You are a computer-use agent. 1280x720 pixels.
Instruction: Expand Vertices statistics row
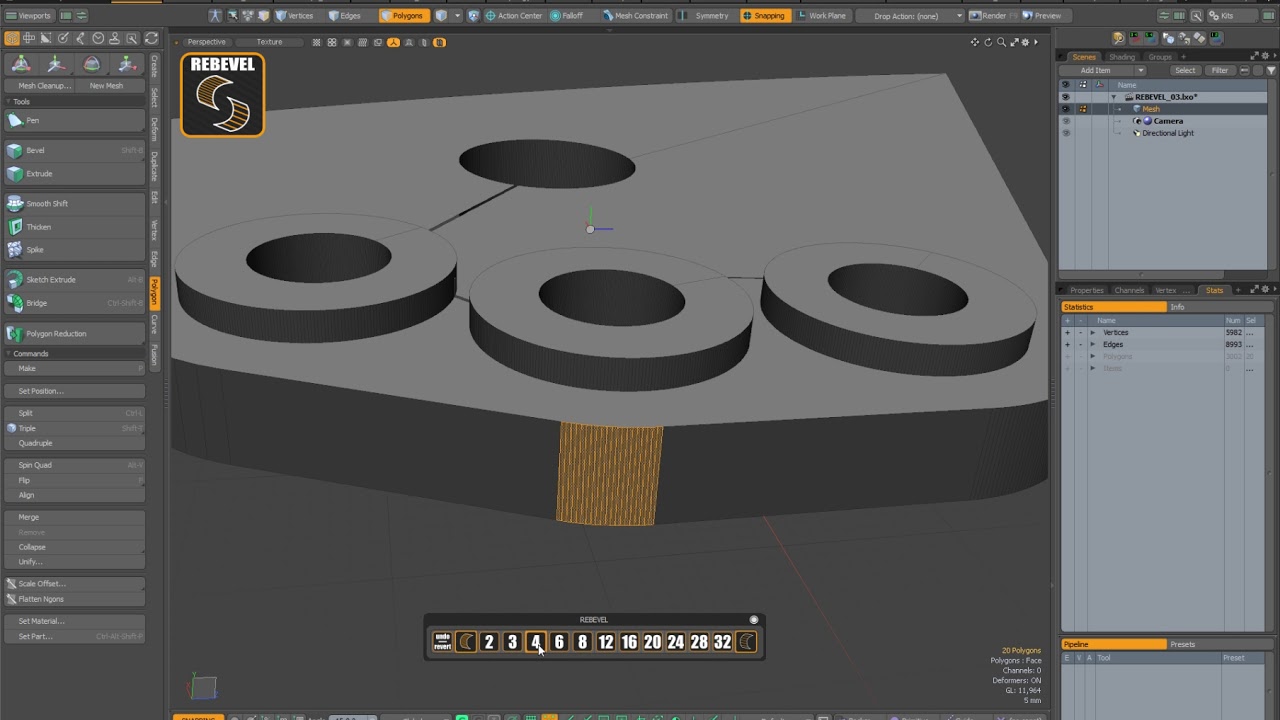tap(1092, 332)
